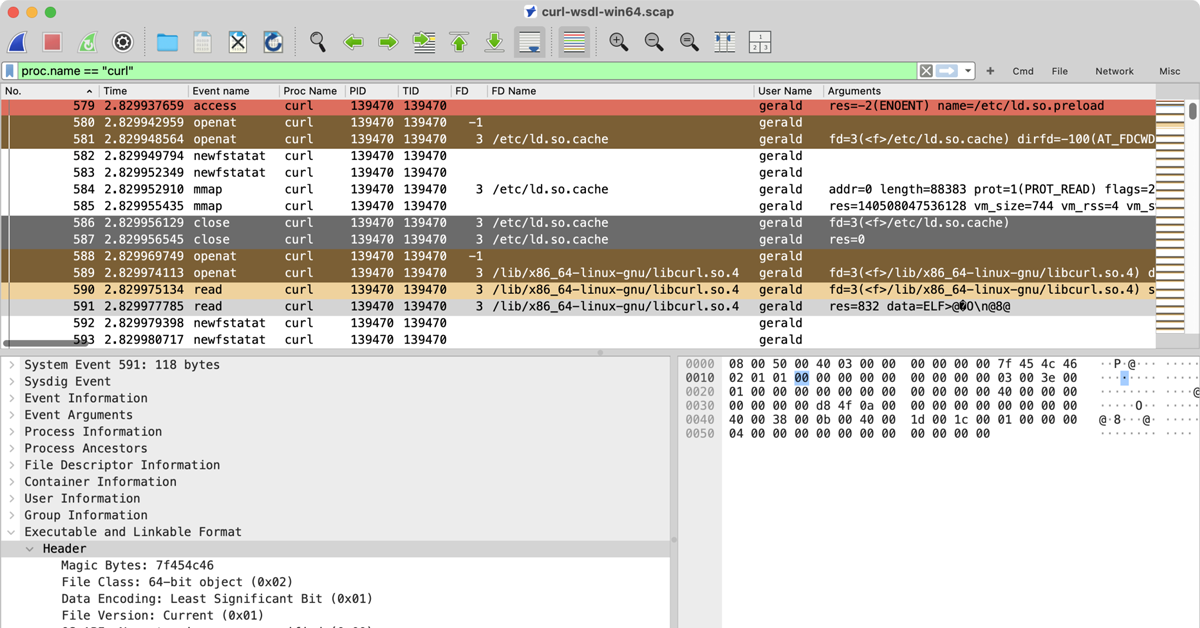Zoom out the main window text
The height and width of the screenshot is (628, 1200).
(x=654, y=42)
